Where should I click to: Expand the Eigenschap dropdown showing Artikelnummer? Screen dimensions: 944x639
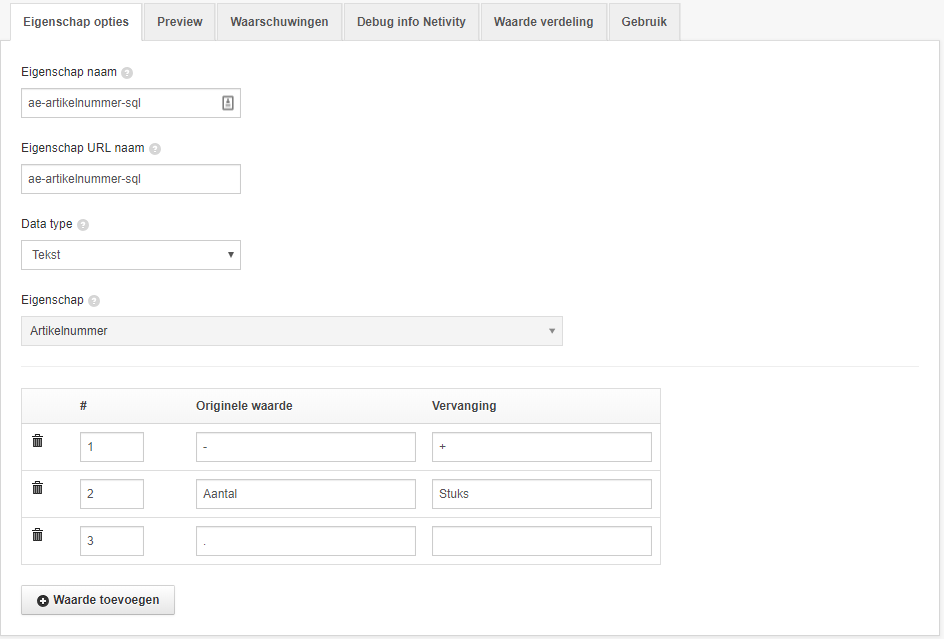coord(292,331)
